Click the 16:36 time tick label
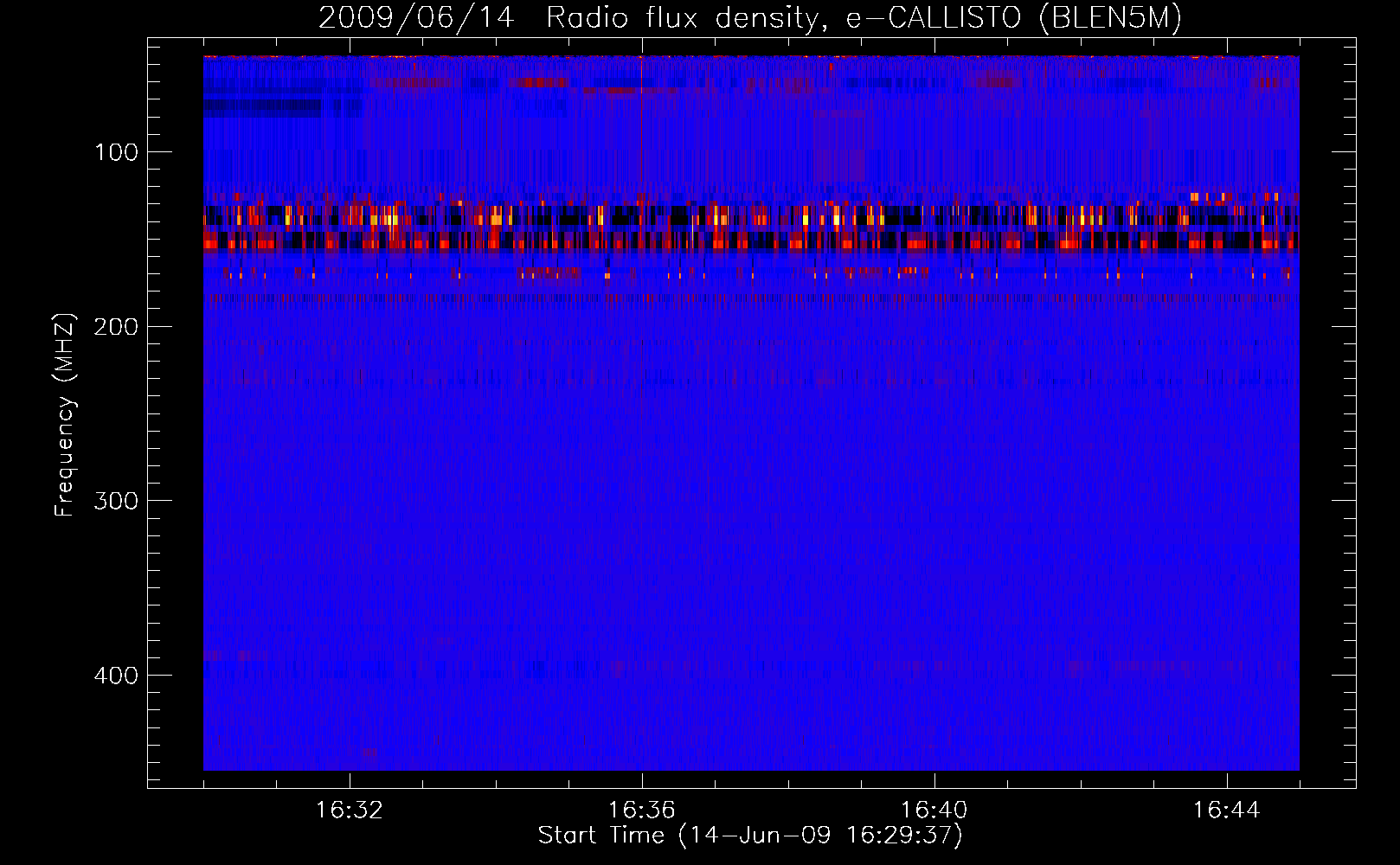 coord(642,811)
